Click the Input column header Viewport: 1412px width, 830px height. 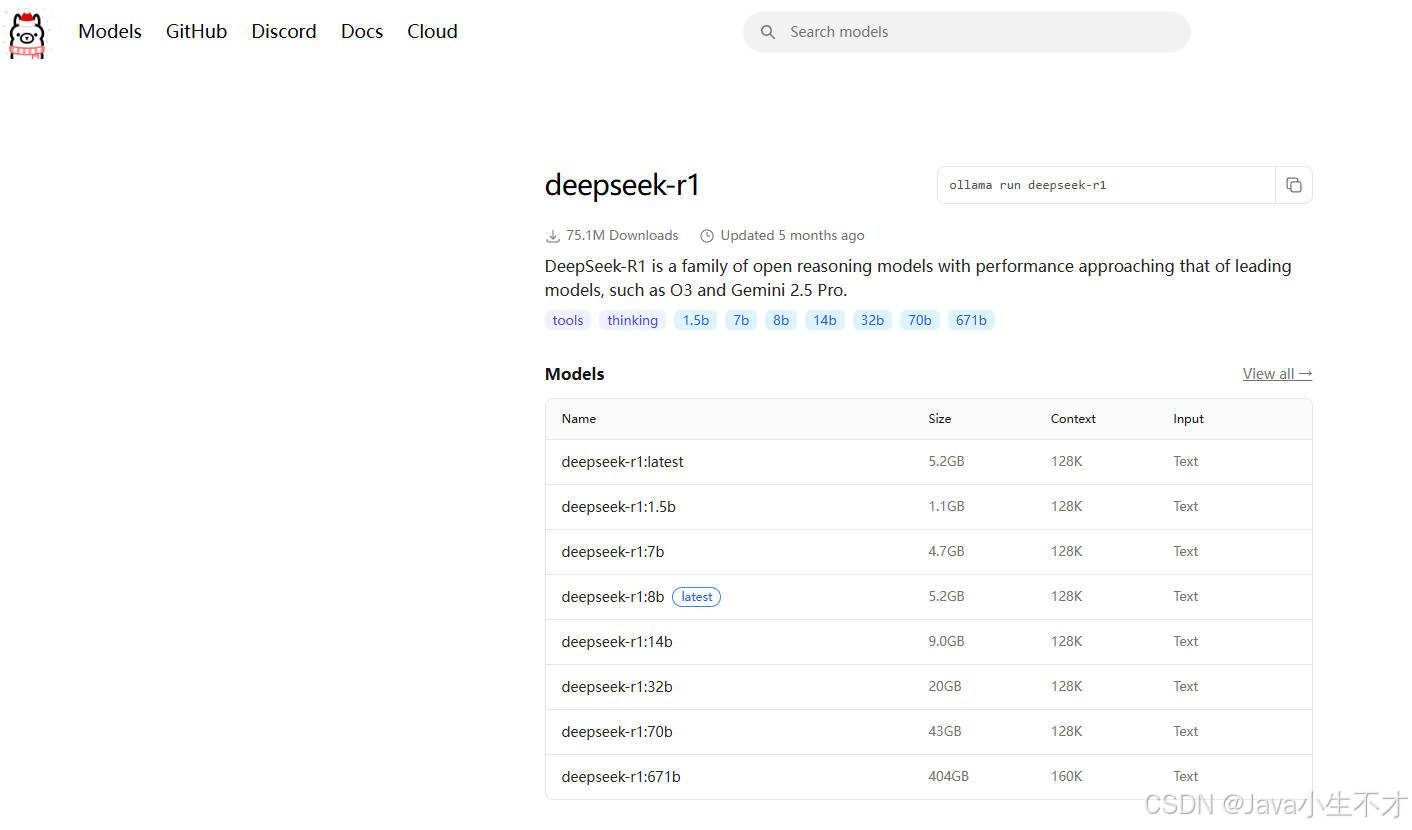[x=1188, y=419]
